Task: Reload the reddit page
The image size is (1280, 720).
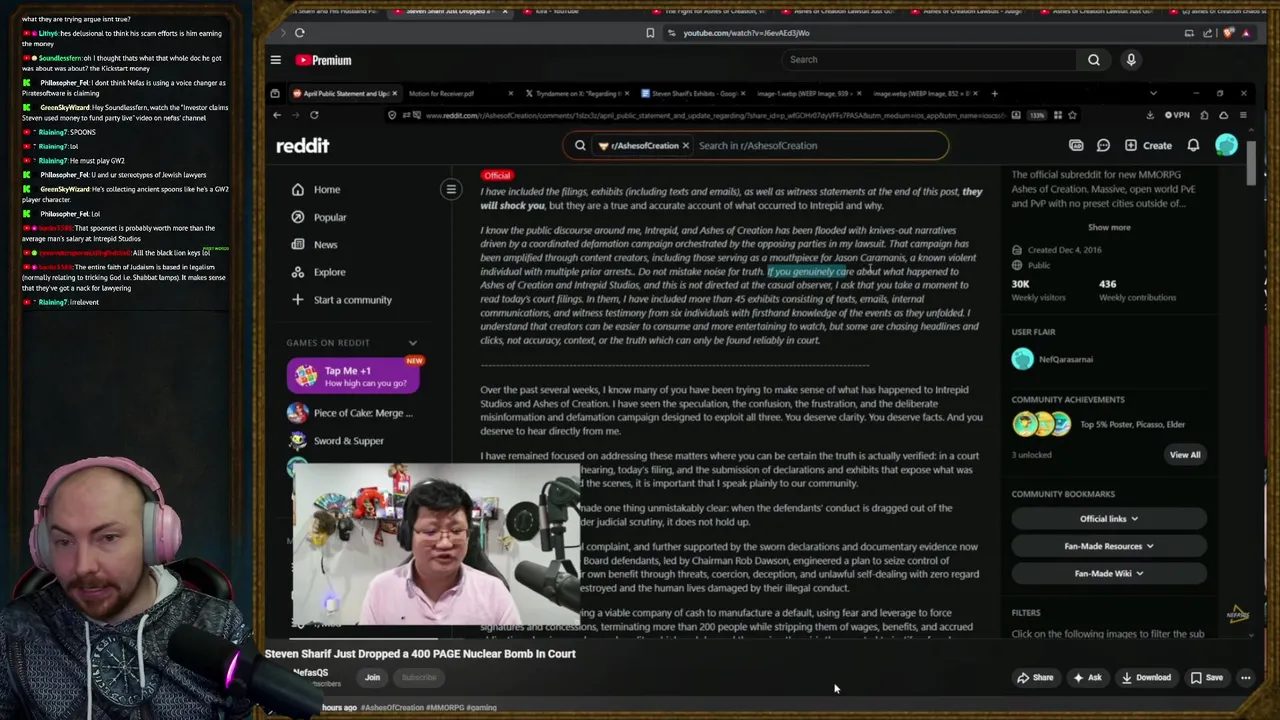Action: (314, 115)
